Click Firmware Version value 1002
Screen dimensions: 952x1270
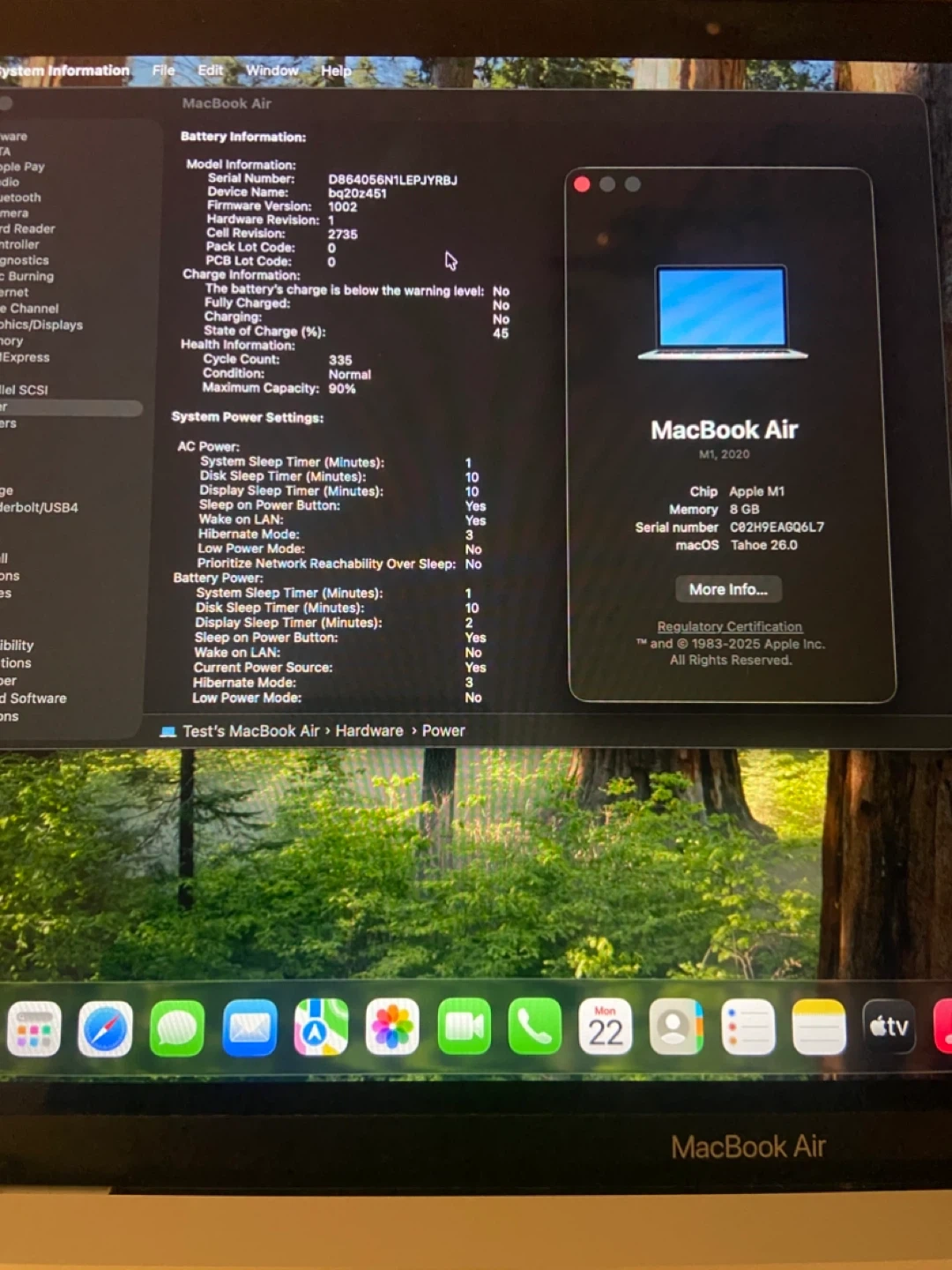click(x=343, y=207)
